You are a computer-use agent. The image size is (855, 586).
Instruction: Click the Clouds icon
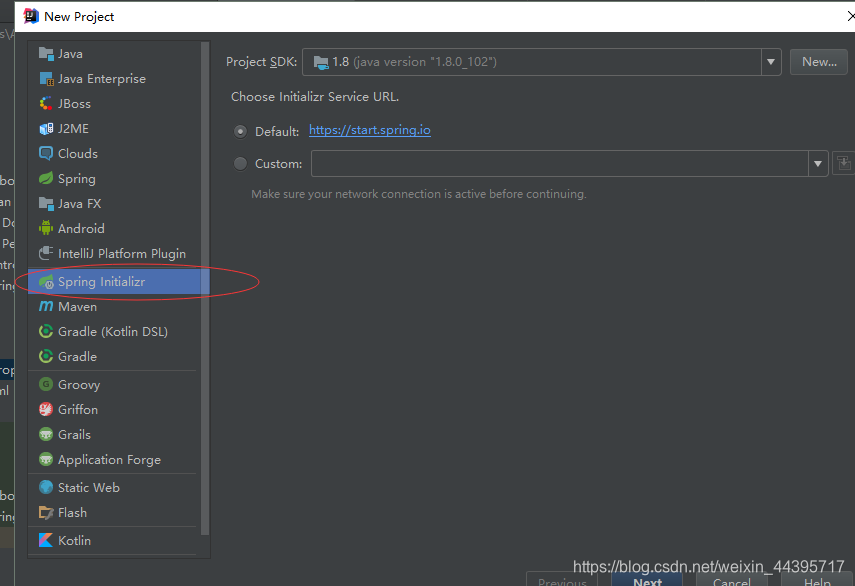(x=46, y=154)
